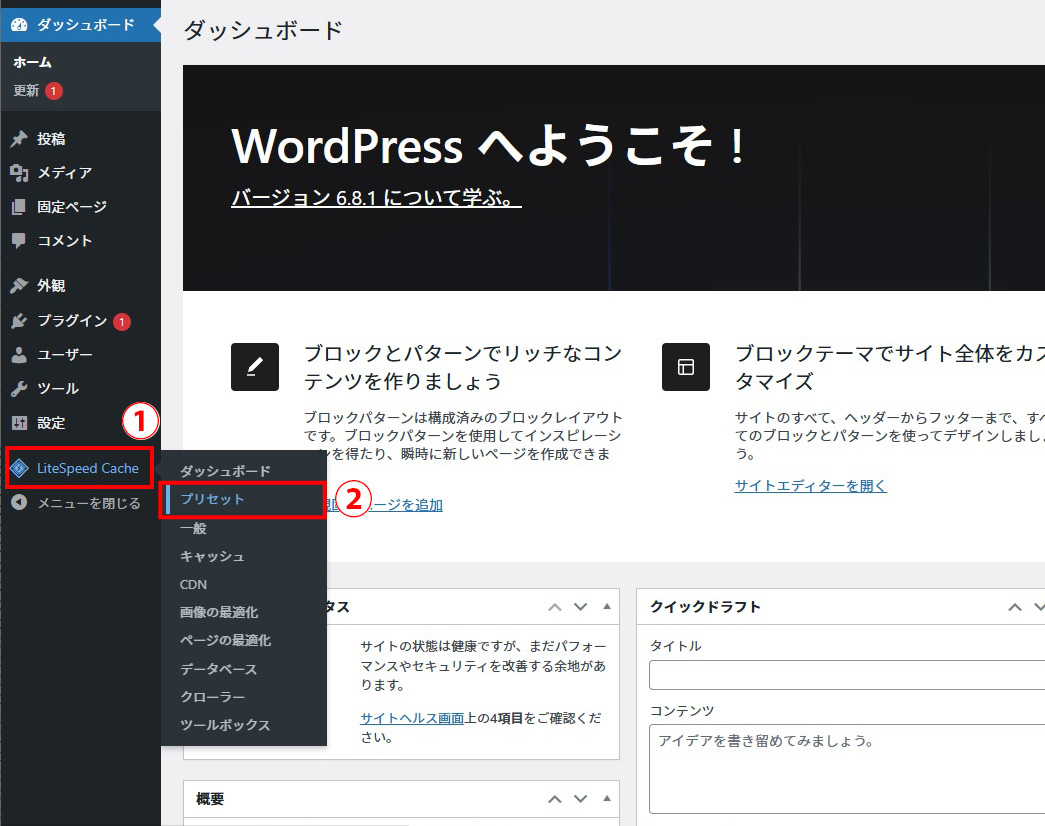Open the バージョン 6.8.1 について学ぶ link
The image size is (1045, 826).
(x=376, y=198)
